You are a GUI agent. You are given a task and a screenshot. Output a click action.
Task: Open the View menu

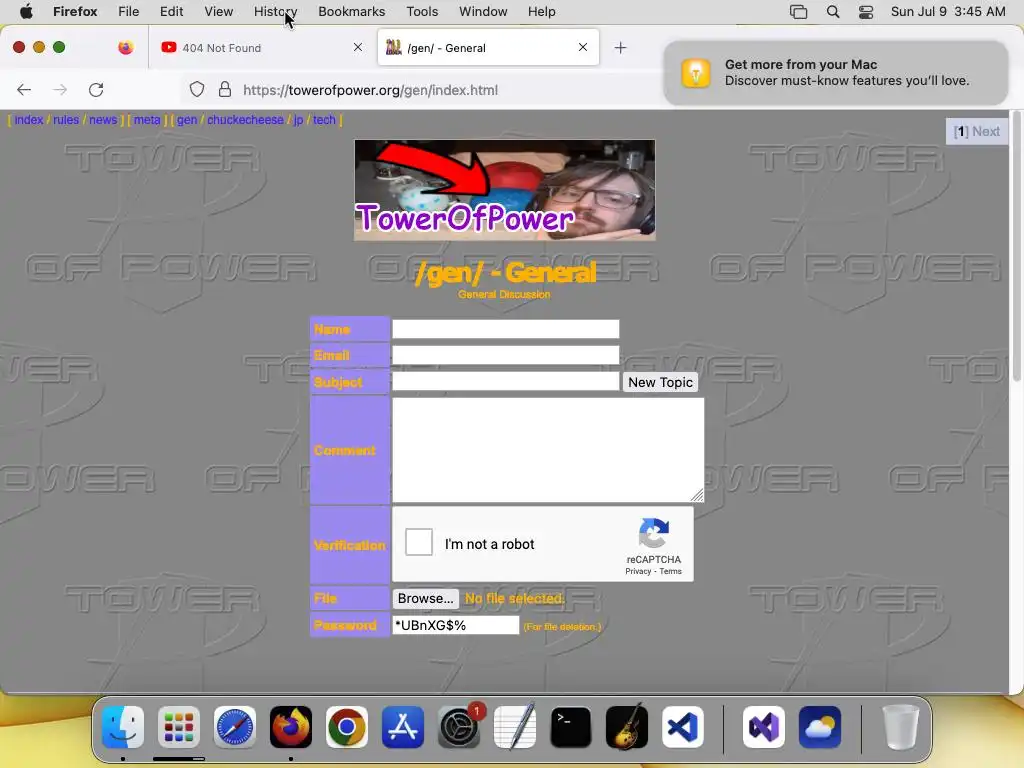click(219, 12)
